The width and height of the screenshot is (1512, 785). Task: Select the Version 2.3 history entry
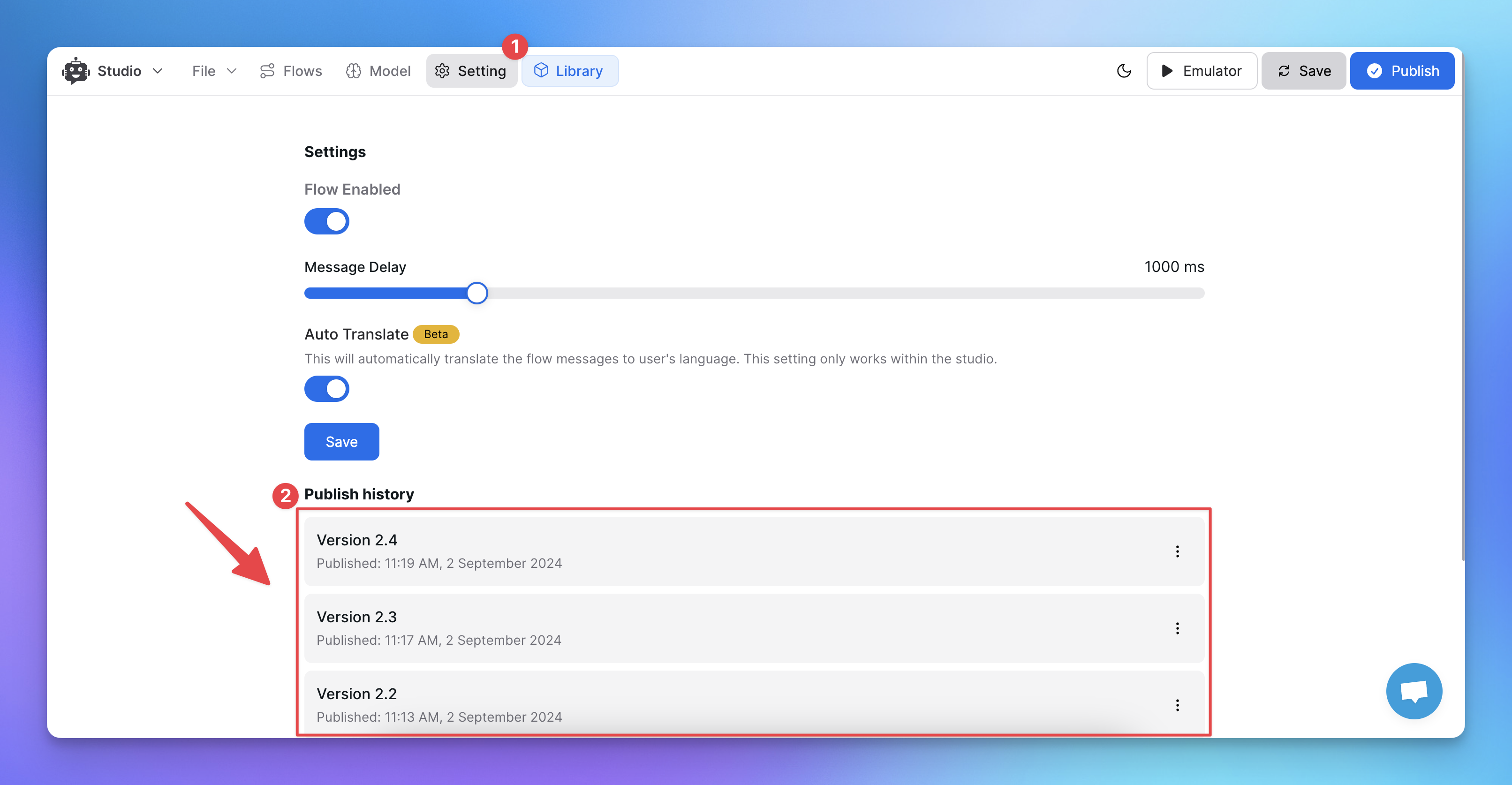754,628
